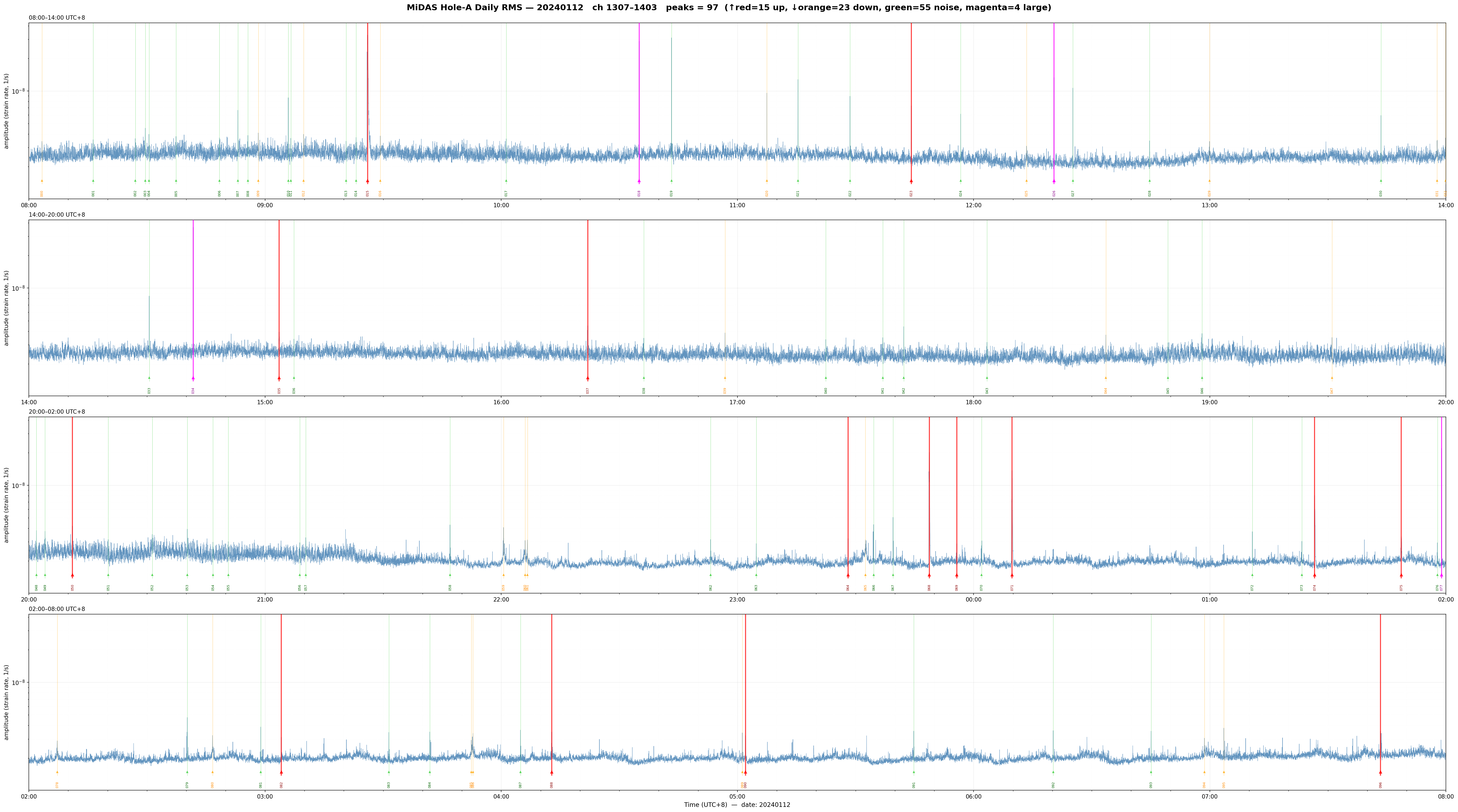Click the red peak marker 064
The height and width of the screenshot is (812, 1458).
pos(848,575)
